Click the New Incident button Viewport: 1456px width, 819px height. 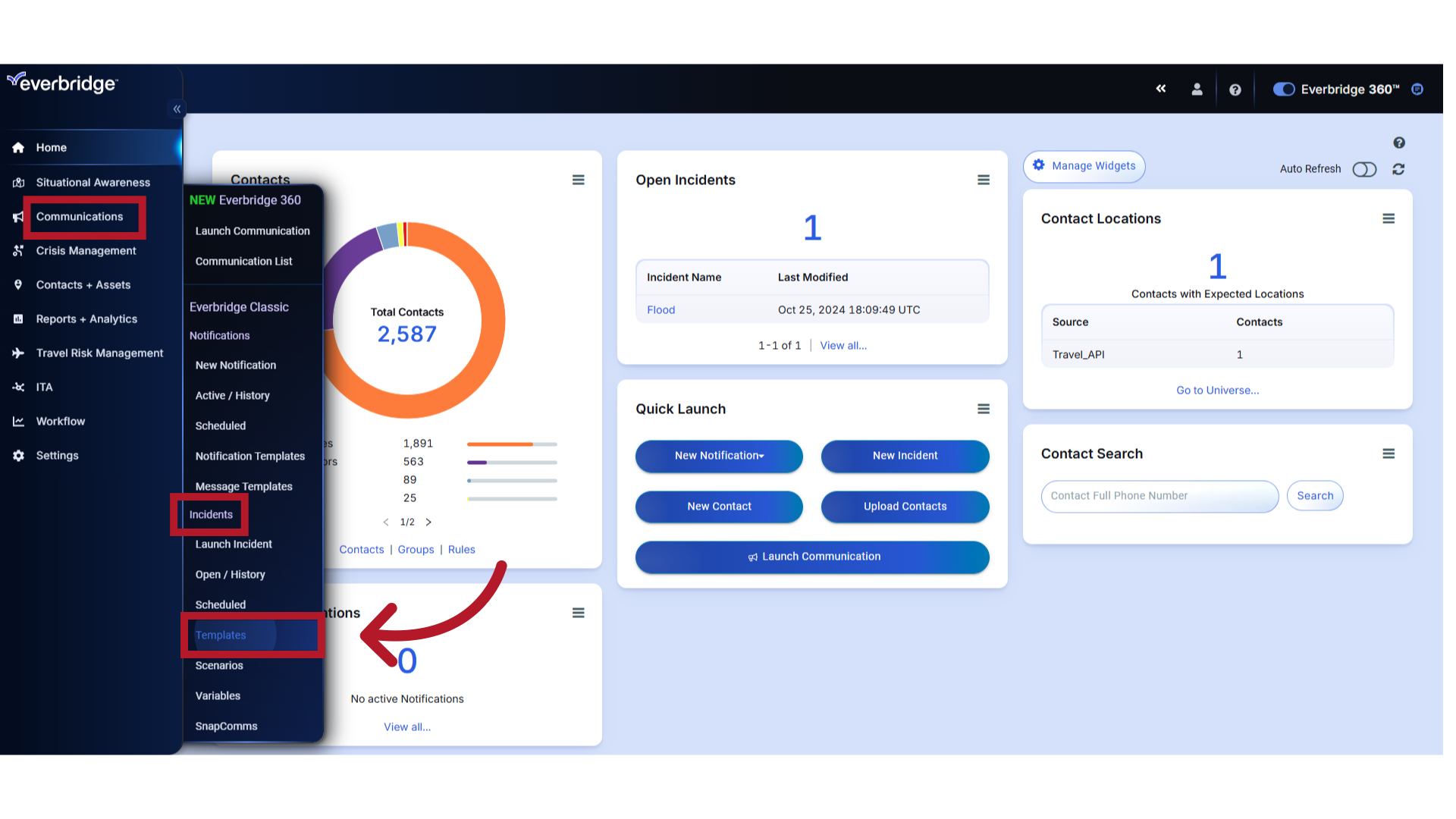click(905, 456)
